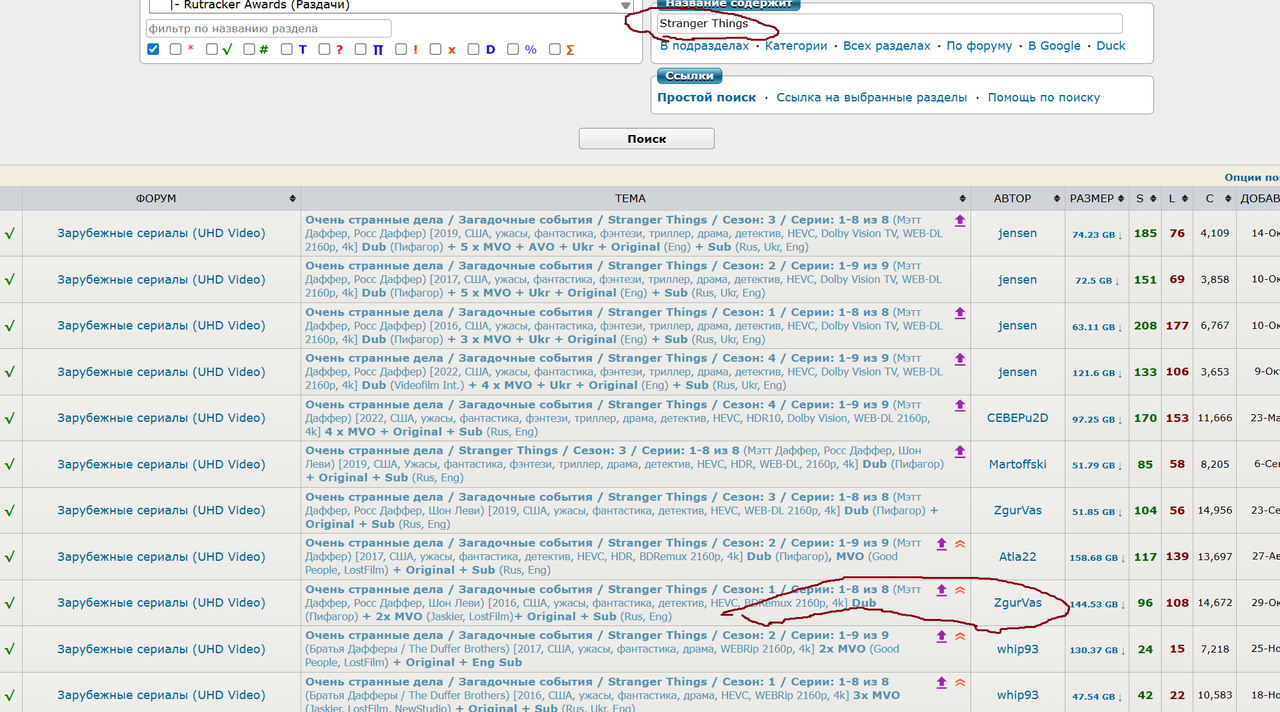Click orange double-chevron icon in 144.53 GB row
Viewport: 1280px width, 712px height.
960,590
